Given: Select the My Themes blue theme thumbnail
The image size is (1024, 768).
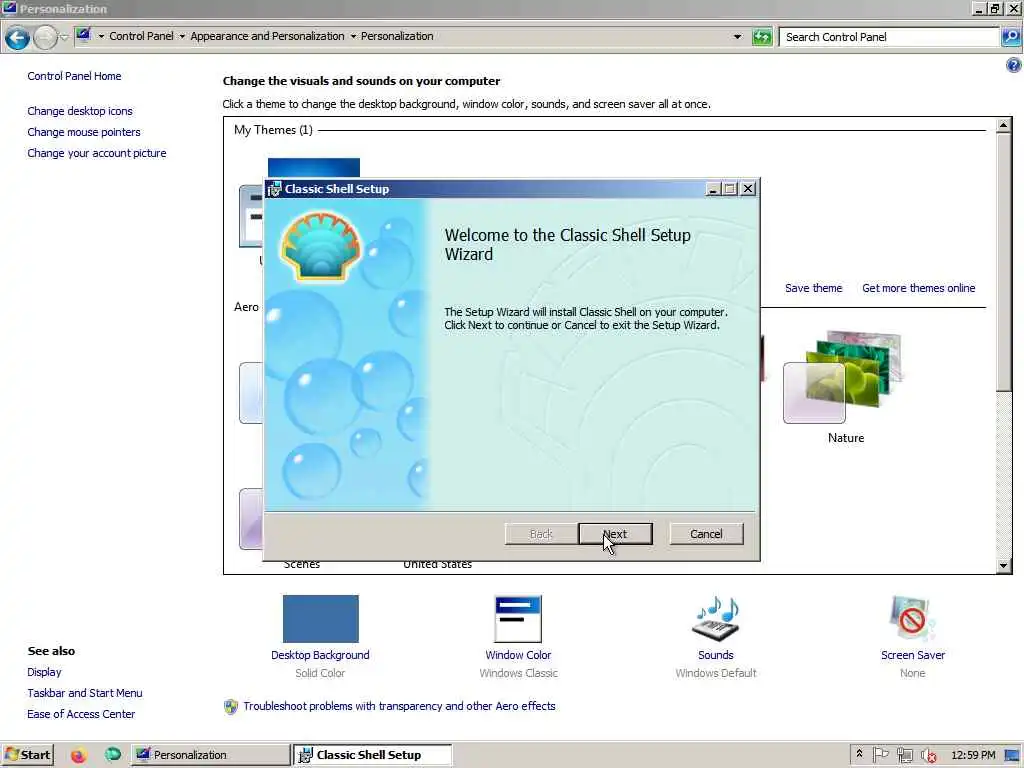Looking at the screenshot, I should 313,167.
